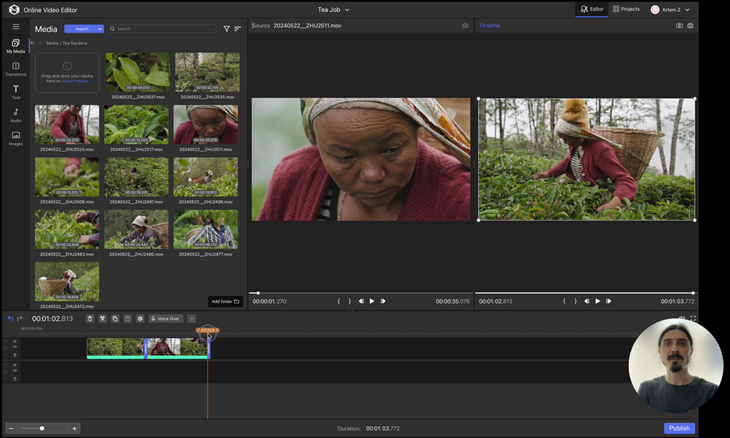The height and width of the screenshot is (438, 730).
Task: Step forward one frame in Source viewer
Action: pos(383,301)
